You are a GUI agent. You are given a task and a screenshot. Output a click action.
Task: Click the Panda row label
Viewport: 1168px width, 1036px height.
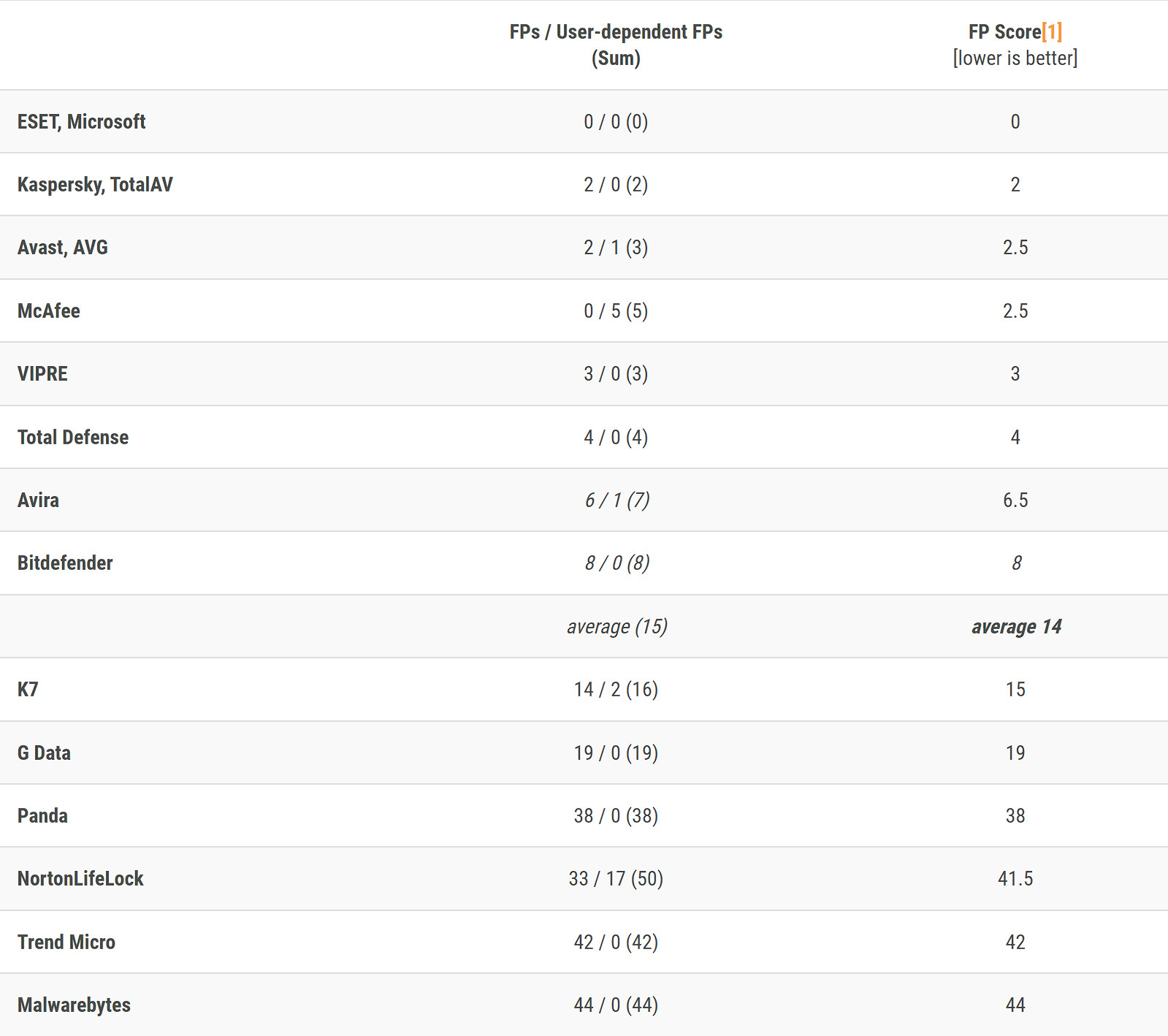click(x=42, y=816)
